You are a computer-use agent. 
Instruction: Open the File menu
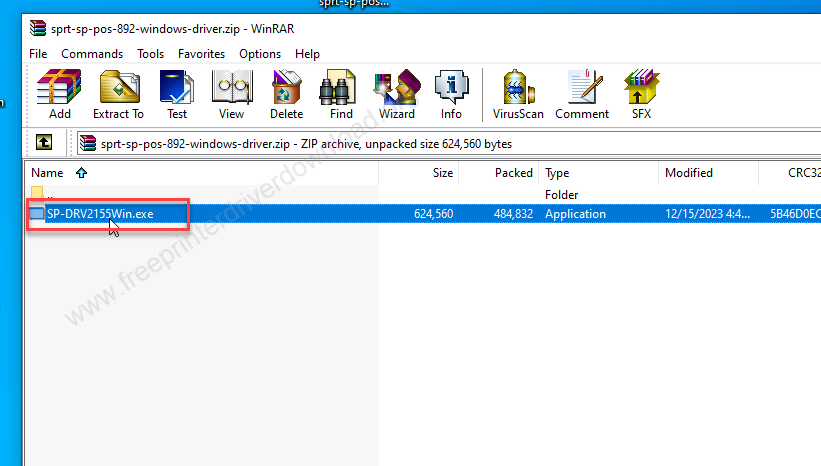pyautogui.click(x=38, y=54)
